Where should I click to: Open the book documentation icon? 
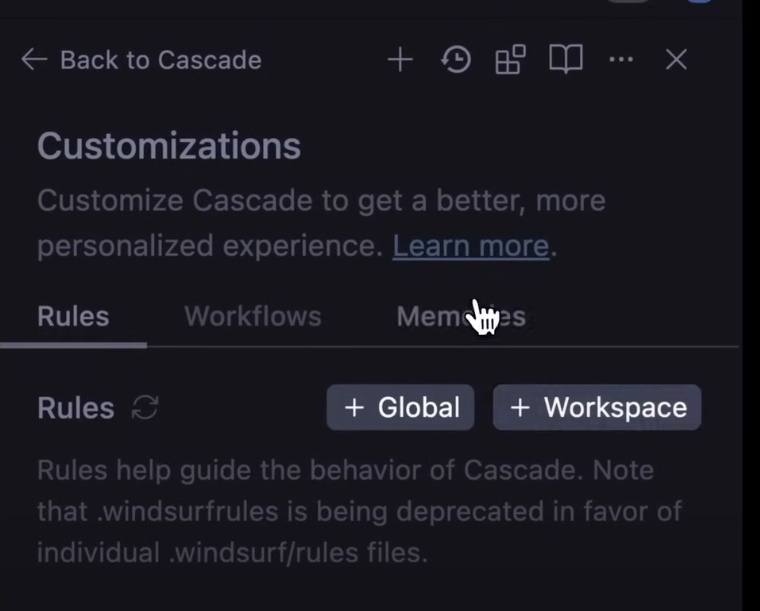[566, 60]
